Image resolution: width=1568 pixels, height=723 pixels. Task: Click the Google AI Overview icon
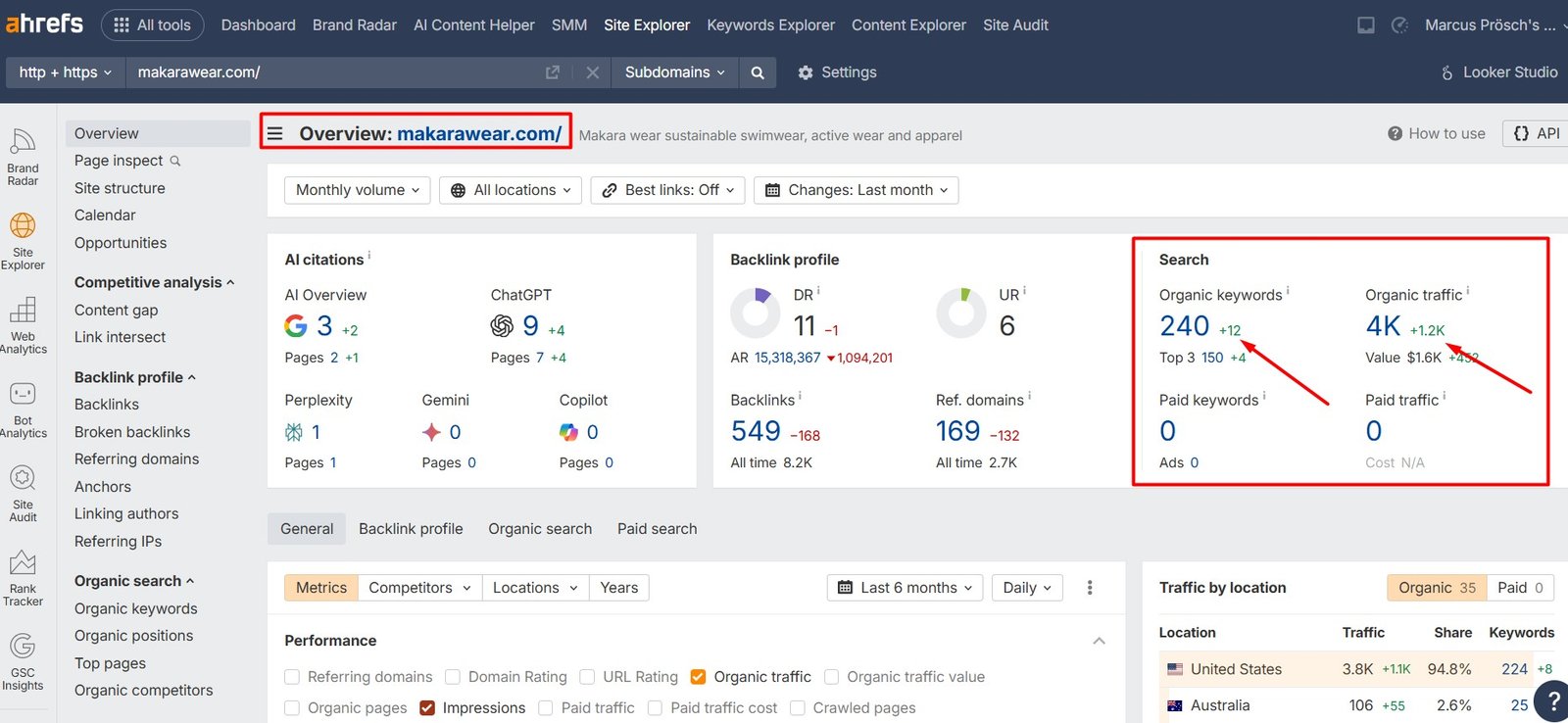point(295,325)
